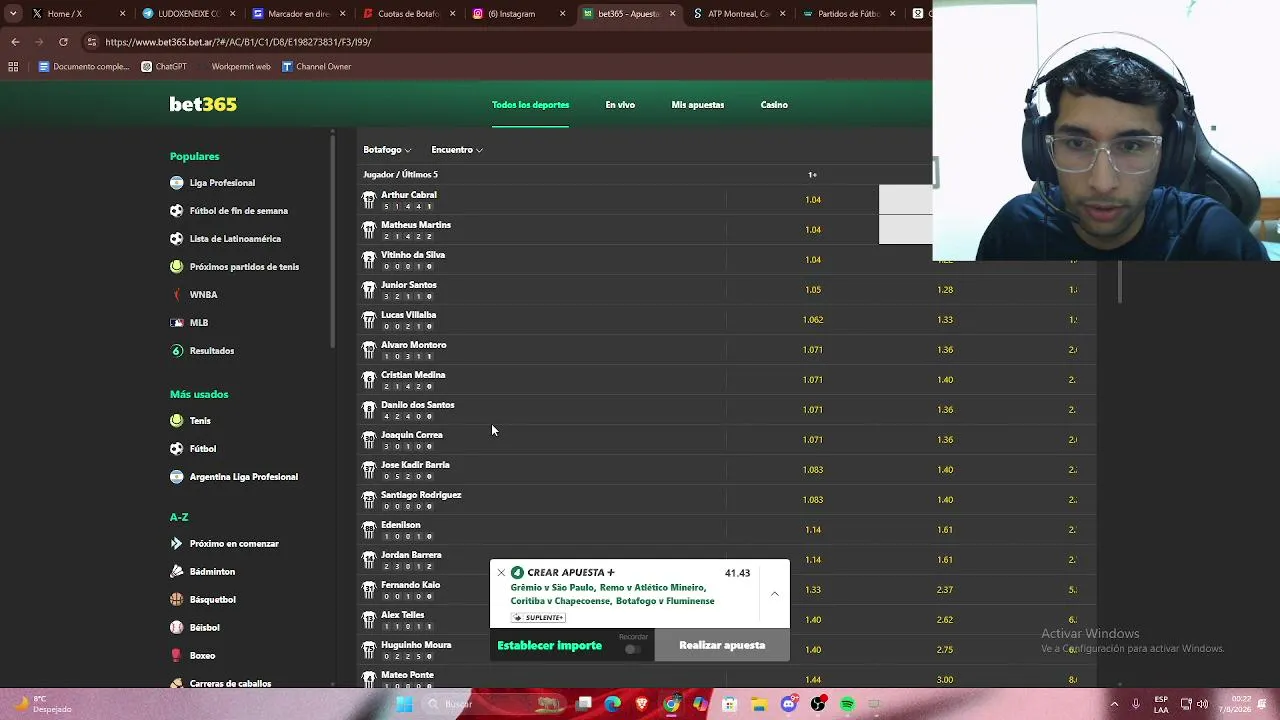The width and height of the screenshot is (1280, 720).
Task: Click the Realizar apuesta button
Action: 722,645
